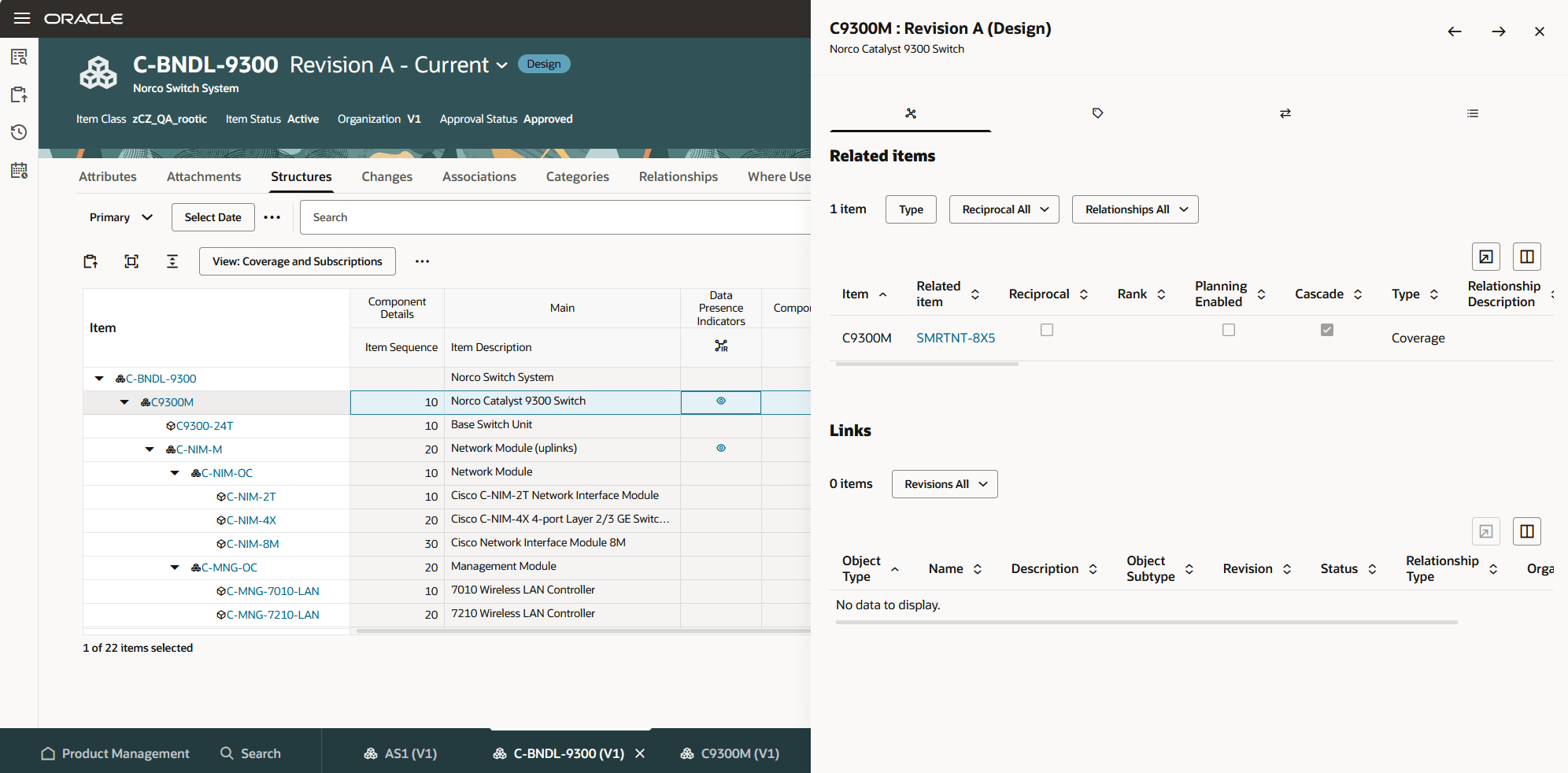1568x773 pixels.
Task: Open the calendar schedule icon in sidebar
Action: coord(19,170)
